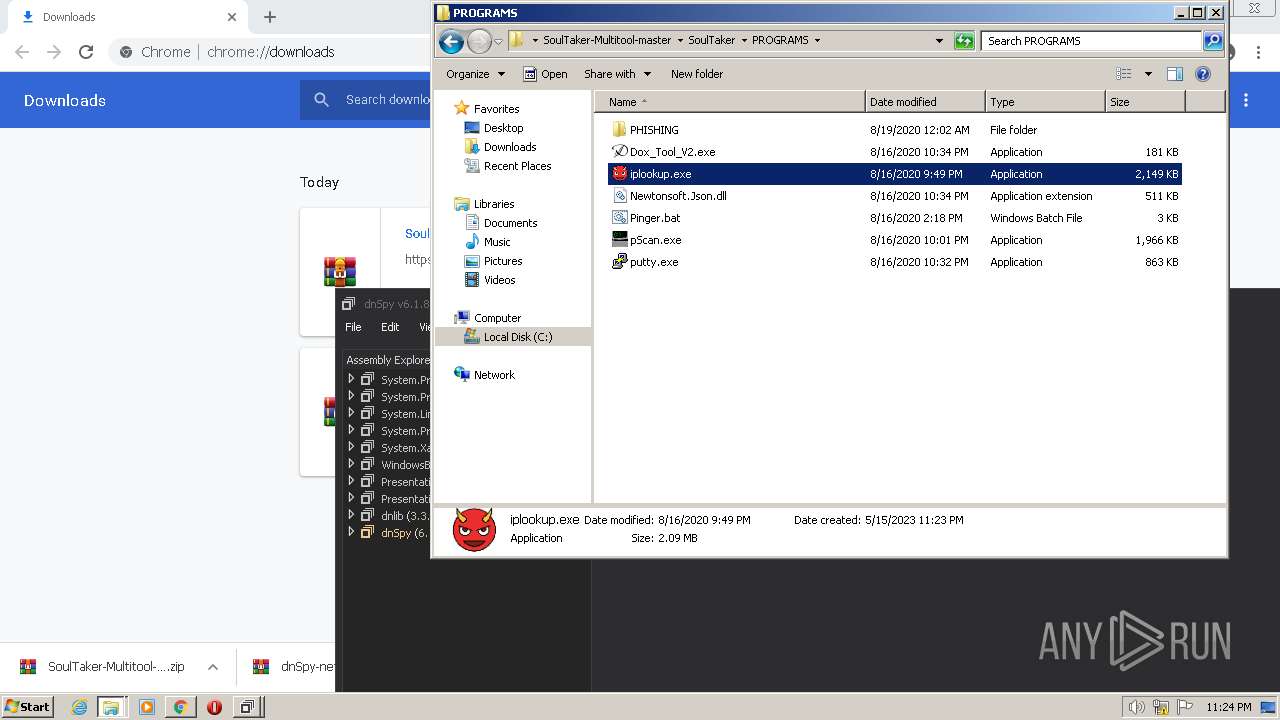Close the Downloads tab in Chrome
Screen dimensions: 1280x720
point(232,17)
